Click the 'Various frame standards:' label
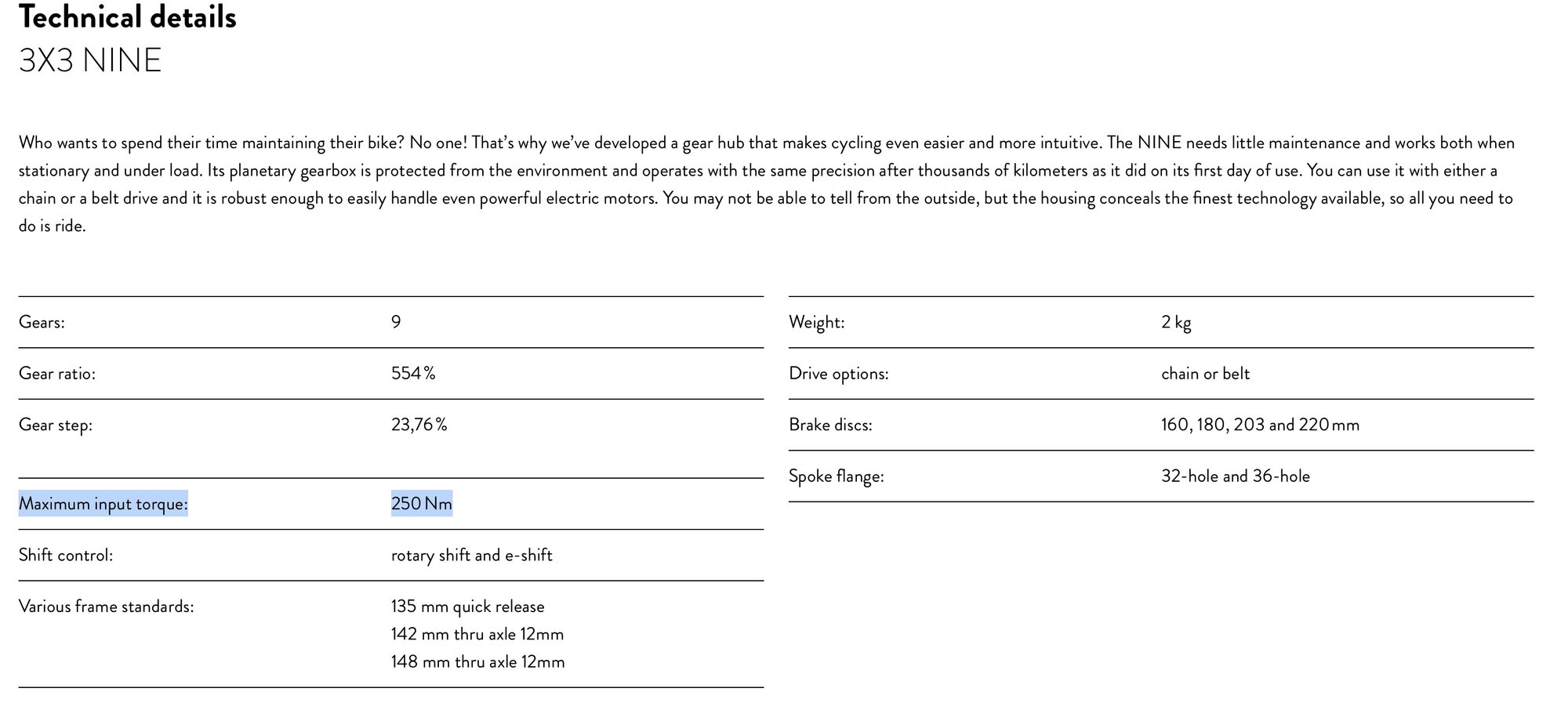The height and width of the screenshot is (710, 1568). pyautogui.click(x=107, y=607)
